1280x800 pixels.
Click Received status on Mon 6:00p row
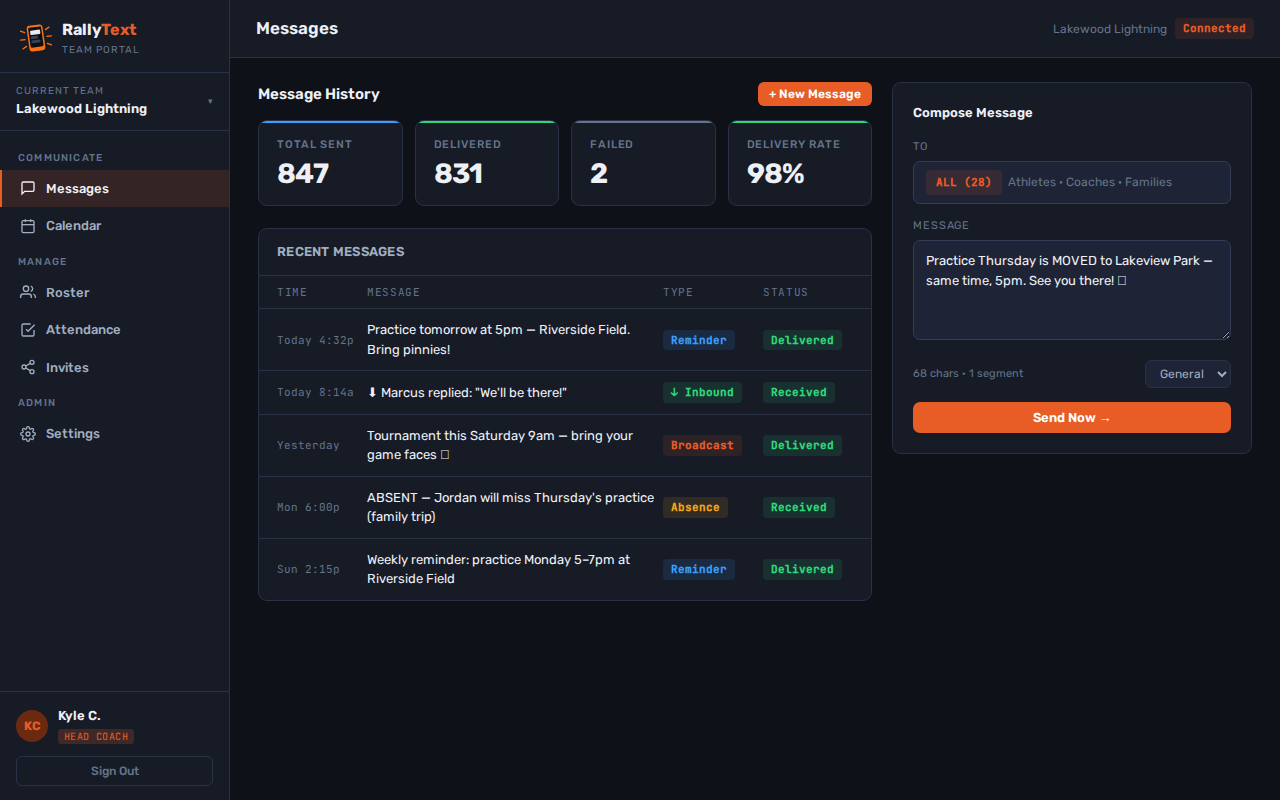799,508
